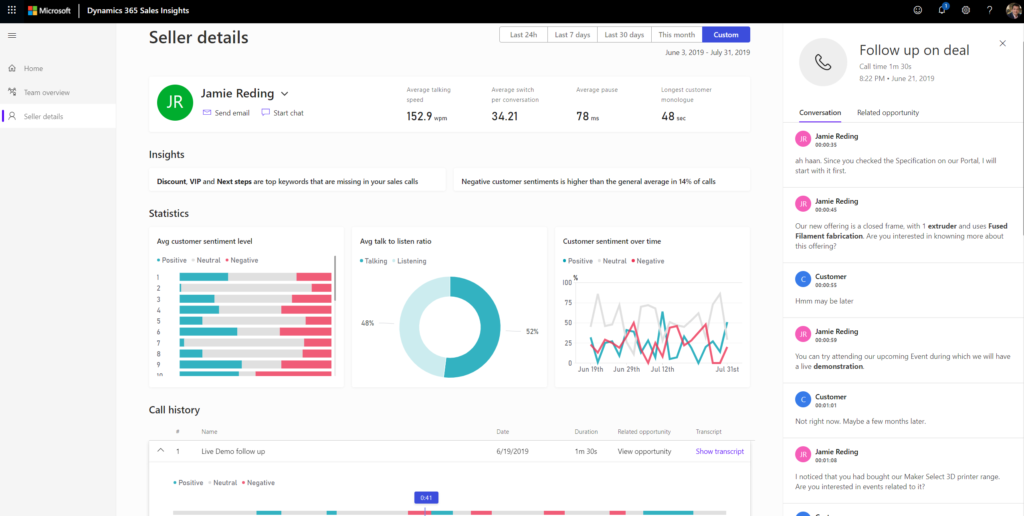Viewport: 1024px width, 516px height.
Task: Open the app launcher waffle icon
Action: pos(11,10)
